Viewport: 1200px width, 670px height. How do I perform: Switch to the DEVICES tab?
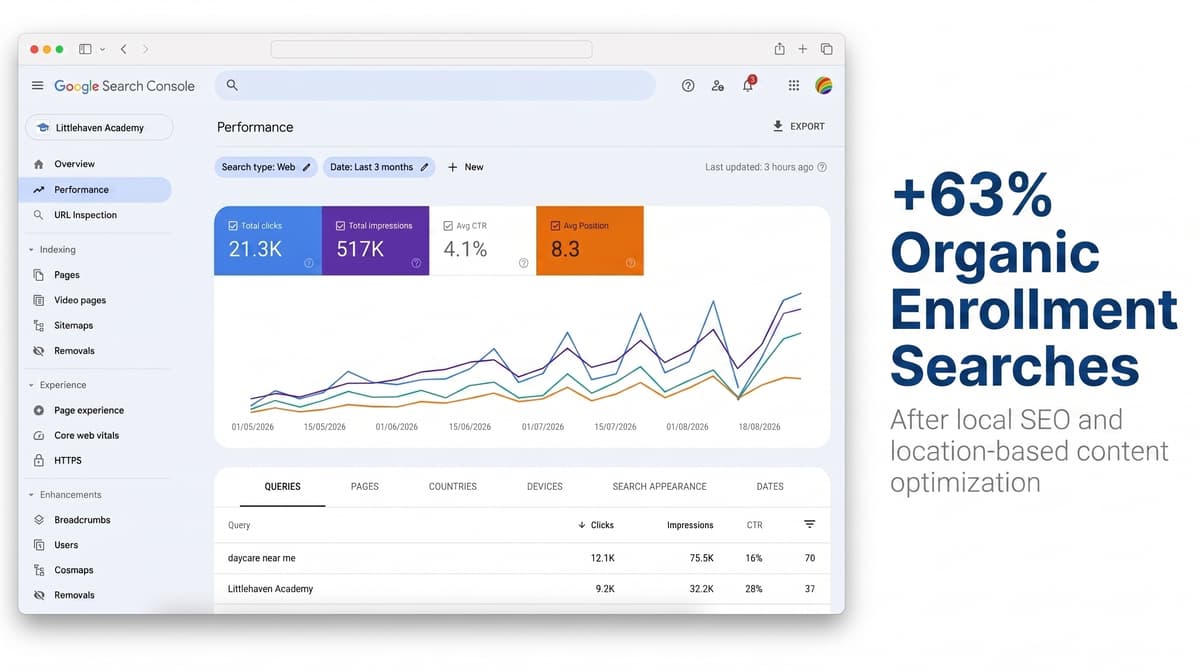545,487
